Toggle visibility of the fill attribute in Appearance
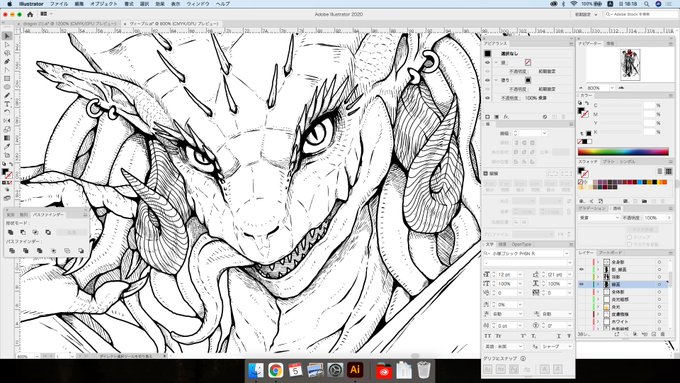680x383 pixels. 487,80
